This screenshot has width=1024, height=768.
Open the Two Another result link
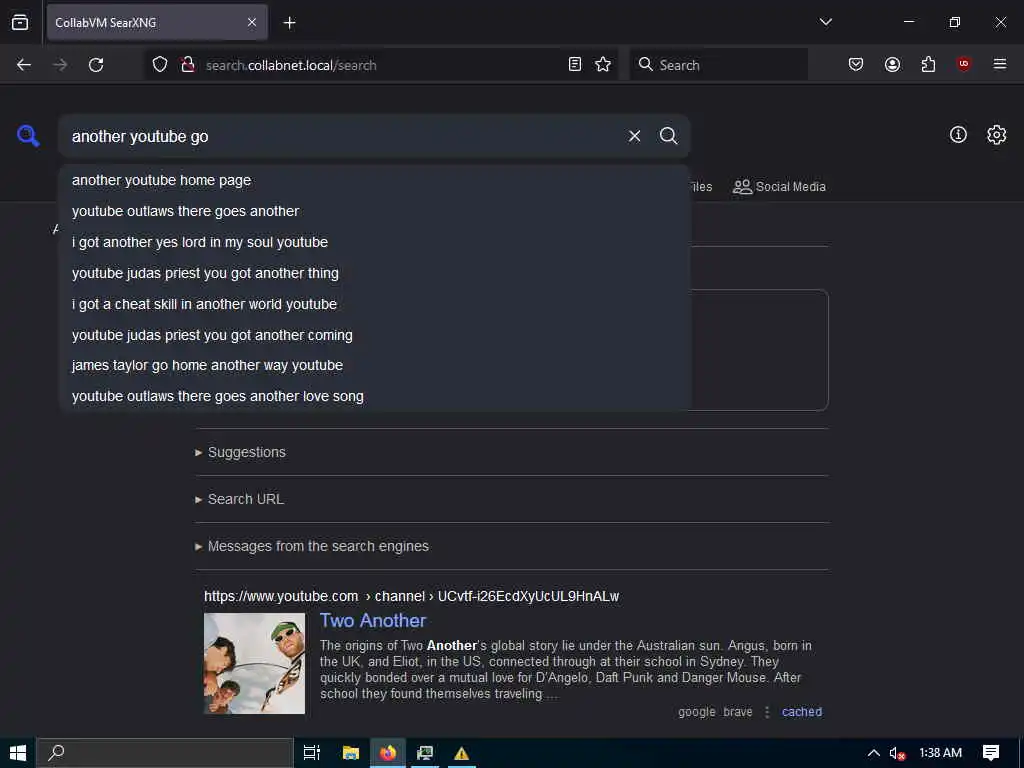point(373,620)
